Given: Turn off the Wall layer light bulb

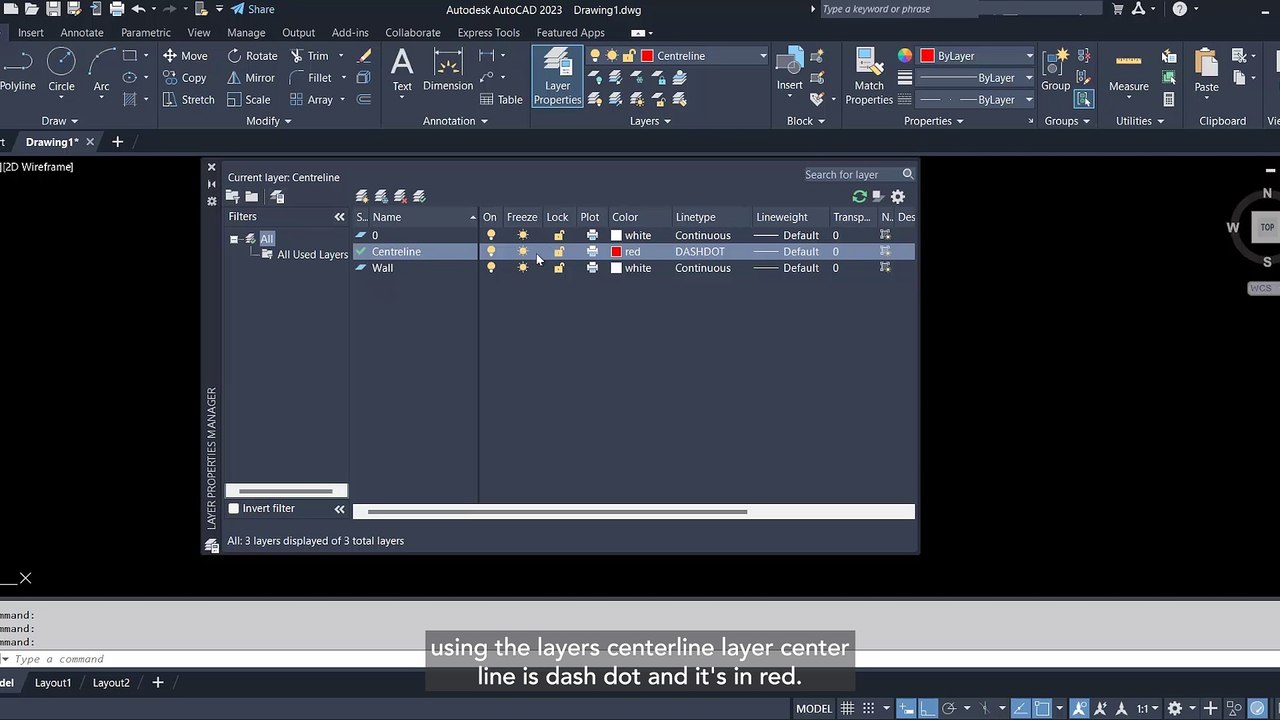Looking at the screenshot, I should click(490, 268).
